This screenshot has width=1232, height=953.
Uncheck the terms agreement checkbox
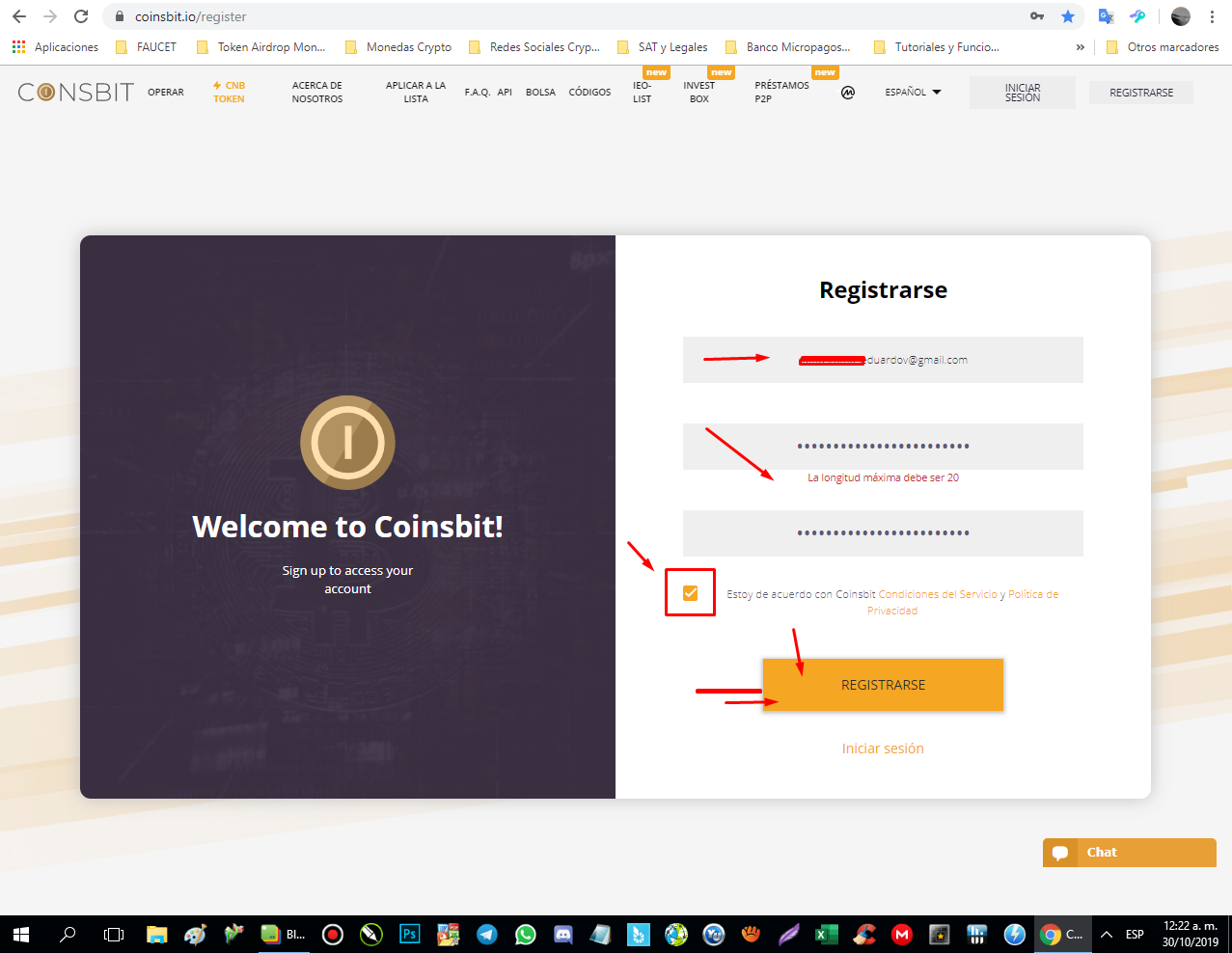(690, 593)
